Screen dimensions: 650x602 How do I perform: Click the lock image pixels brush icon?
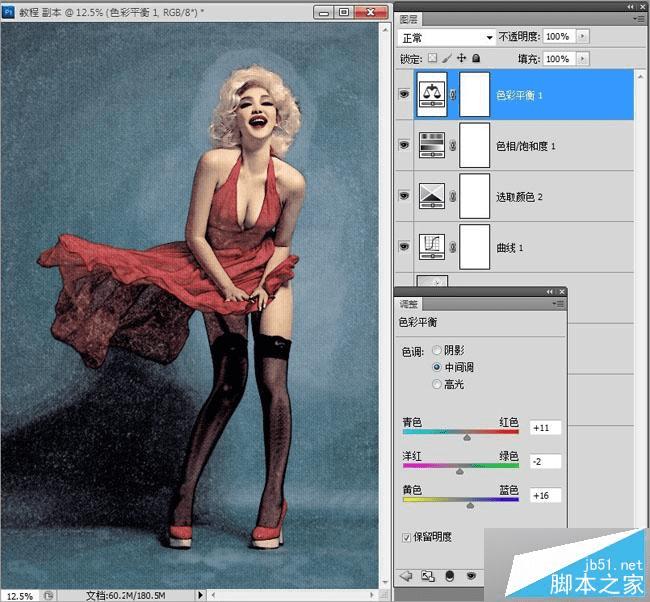(x=447, y=59)
